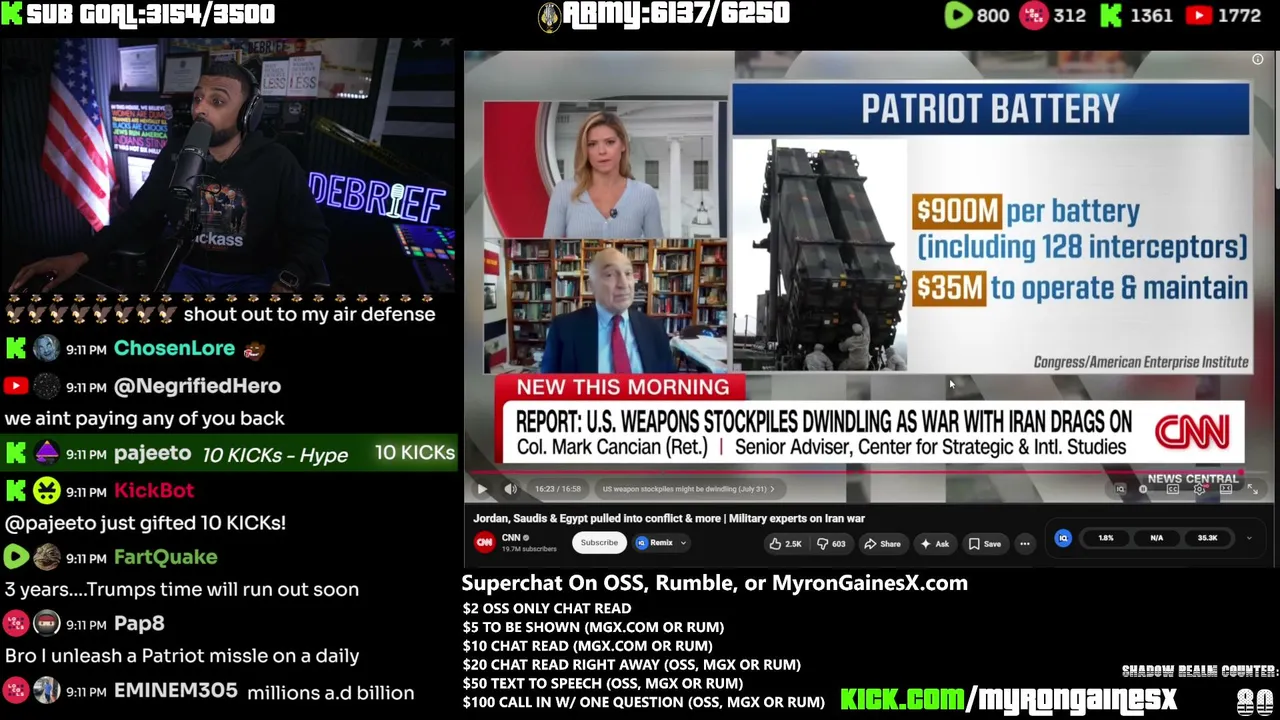Click the 1.8% vidIQ stat
The width and height of the screenshot is (1280, 720).
tap(1106, 538)
